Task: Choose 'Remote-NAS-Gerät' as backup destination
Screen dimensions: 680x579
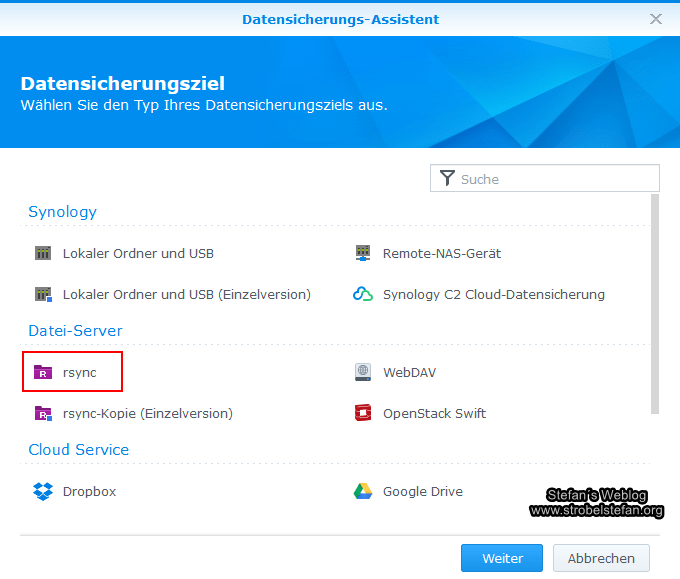Action: click(x=442, y=253)
